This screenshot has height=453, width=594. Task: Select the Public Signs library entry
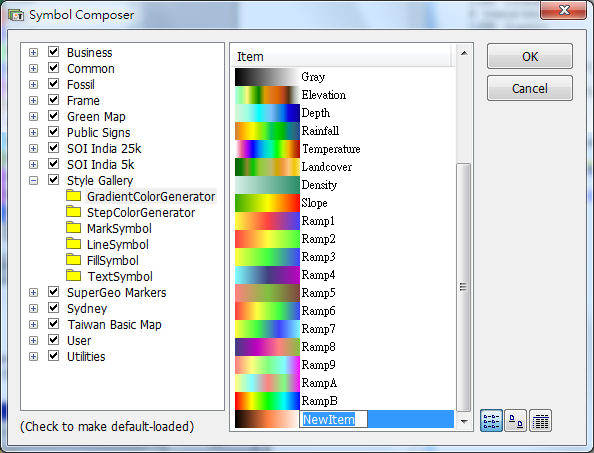tap(98, 133)
